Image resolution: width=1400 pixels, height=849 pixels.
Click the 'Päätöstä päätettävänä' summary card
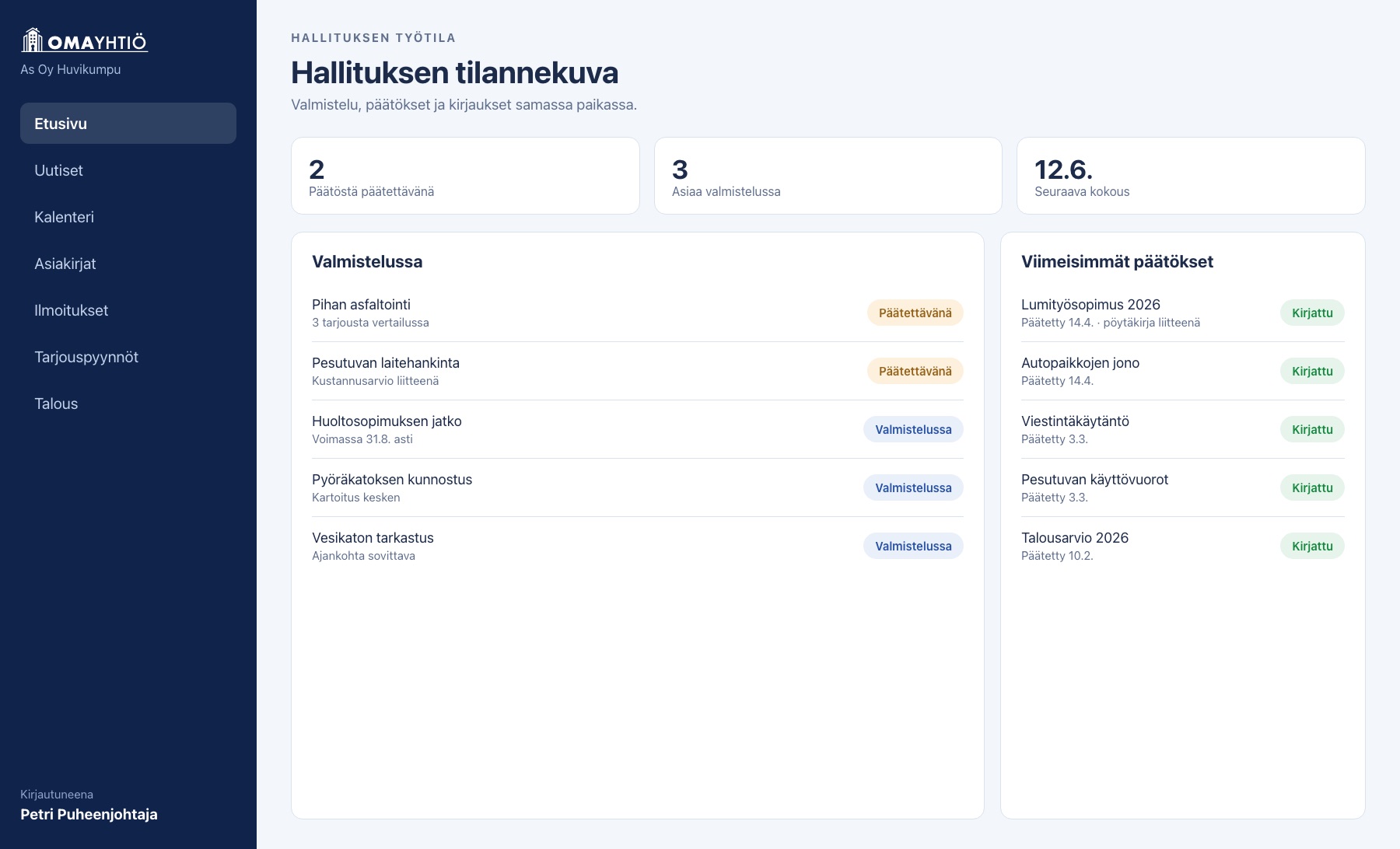(465, 176)
